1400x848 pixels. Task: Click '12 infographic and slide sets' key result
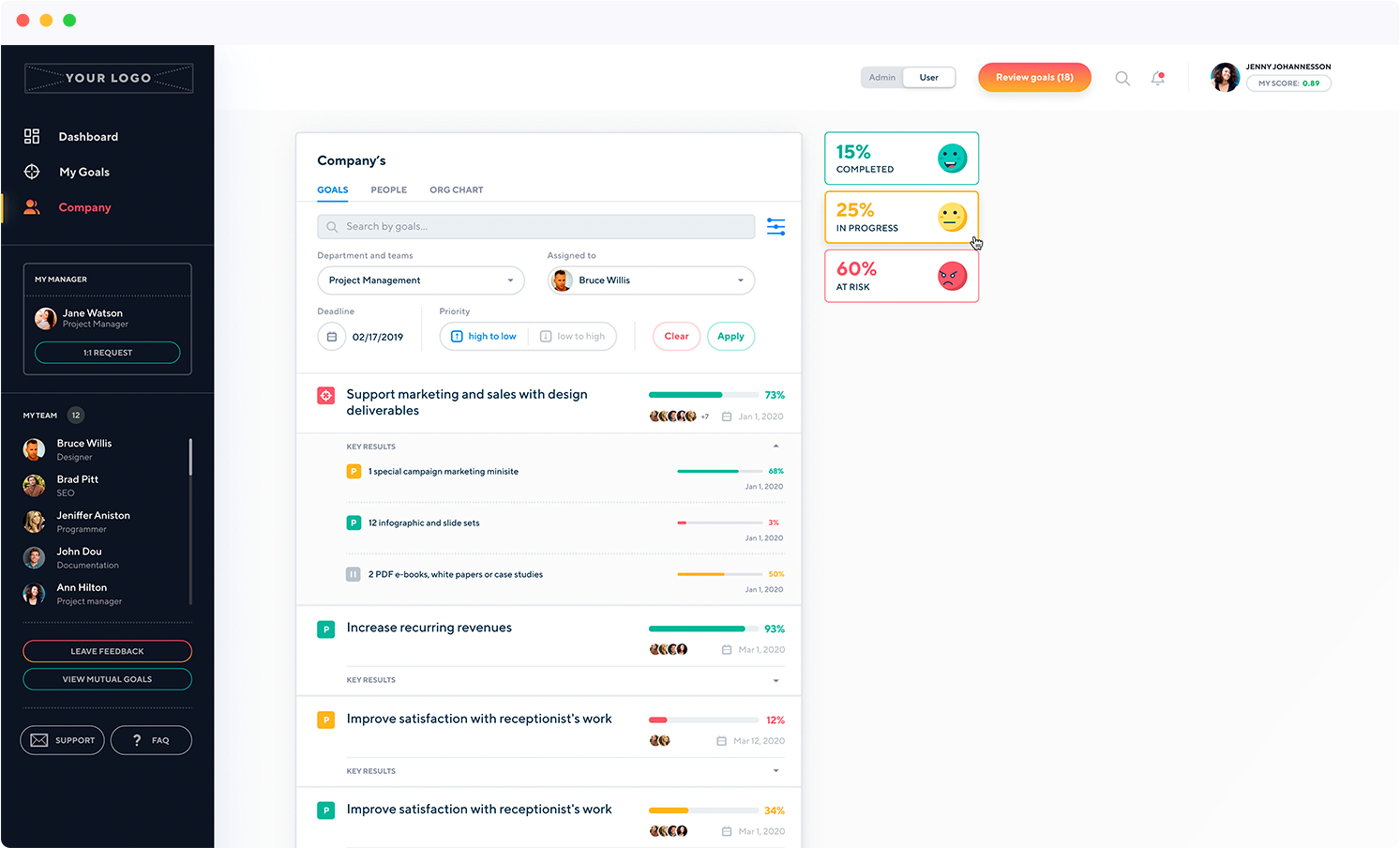click(x=424, y=523)
